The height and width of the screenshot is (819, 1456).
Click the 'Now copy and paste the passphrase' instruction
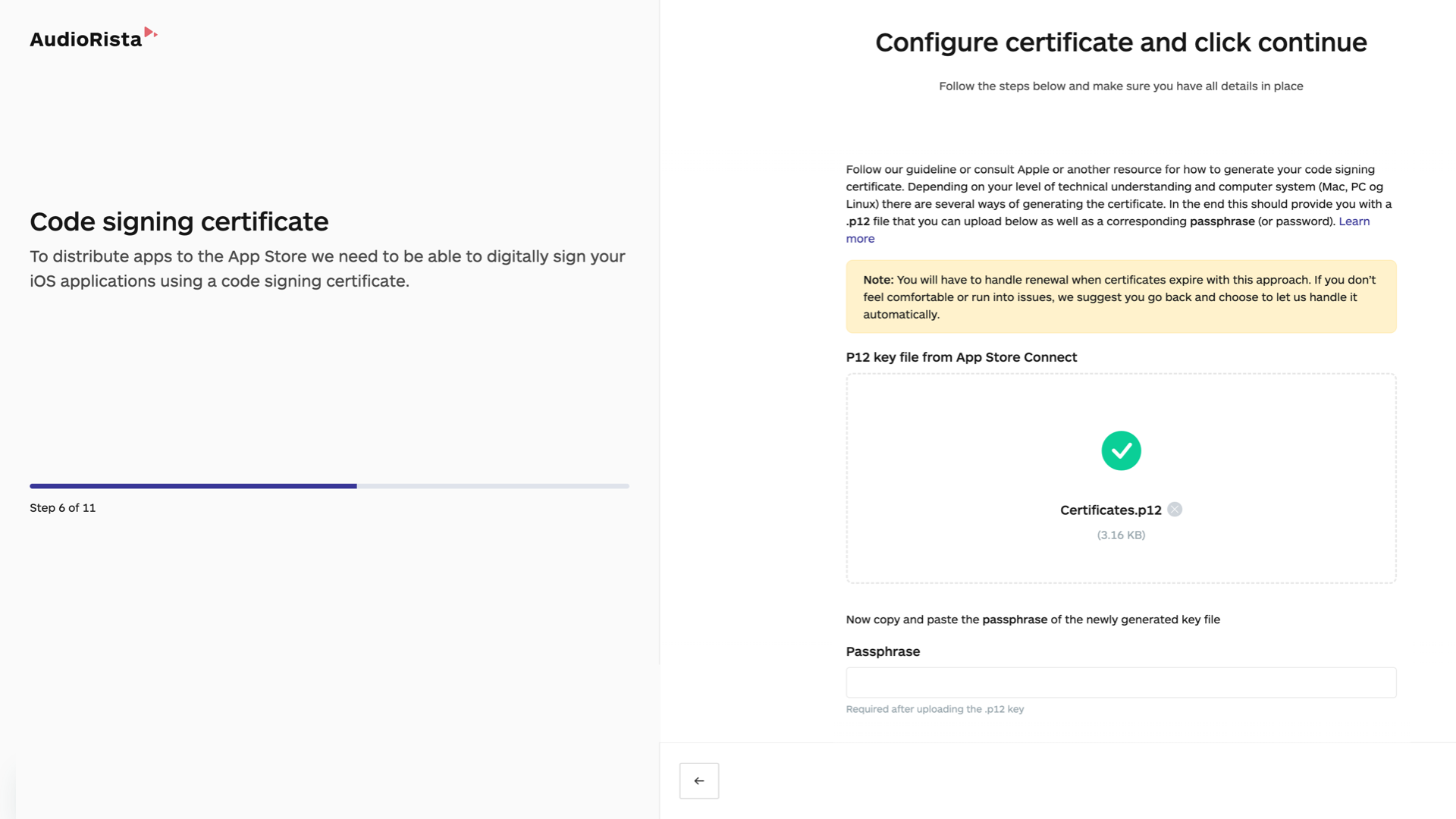point(1032,620)
